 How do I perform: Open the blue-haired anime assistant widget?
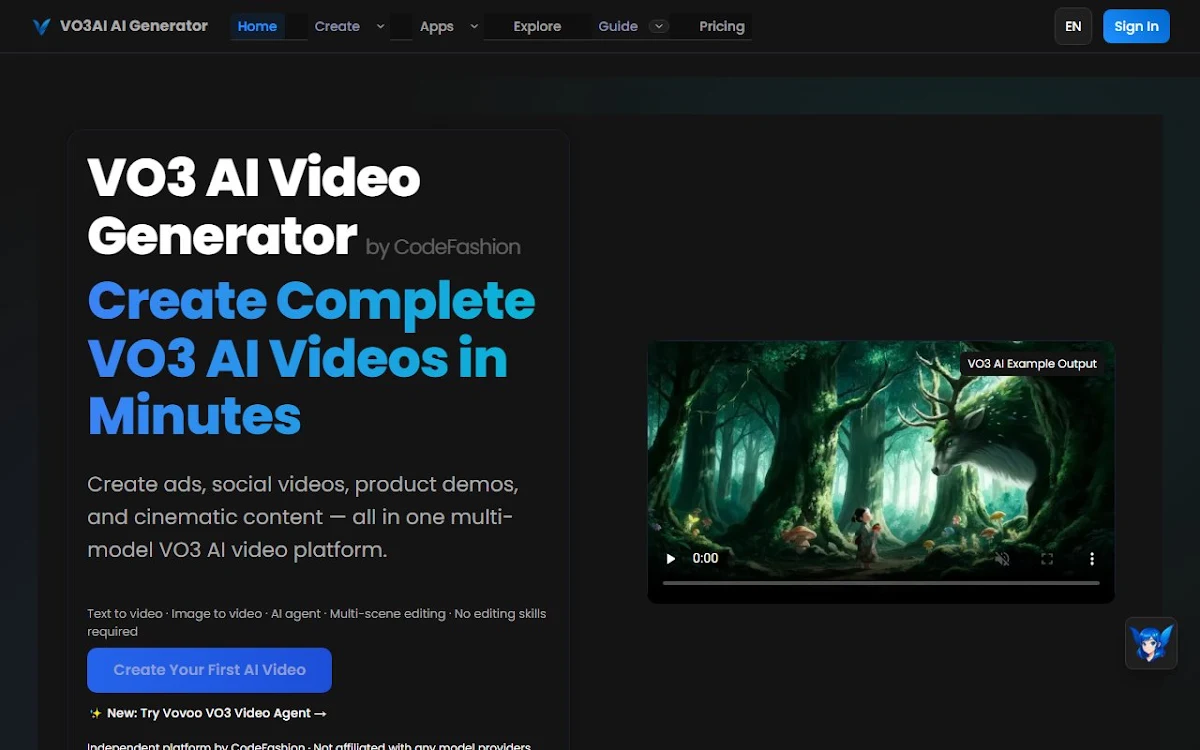coord(1151,643)
